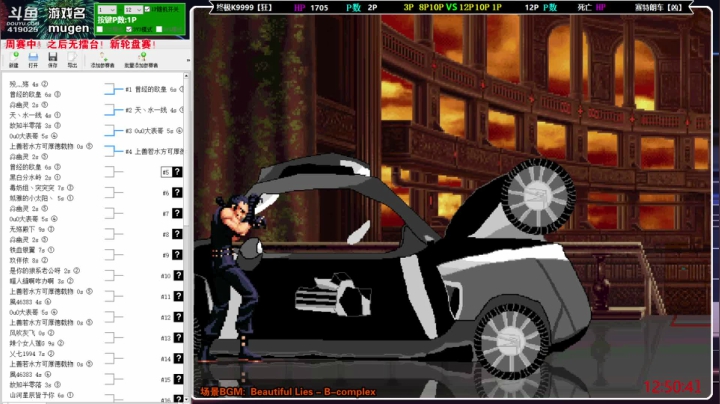Click the 导出 (export) toolbar icon
Viewport: 720px width, 404px height.
point(72,59)
